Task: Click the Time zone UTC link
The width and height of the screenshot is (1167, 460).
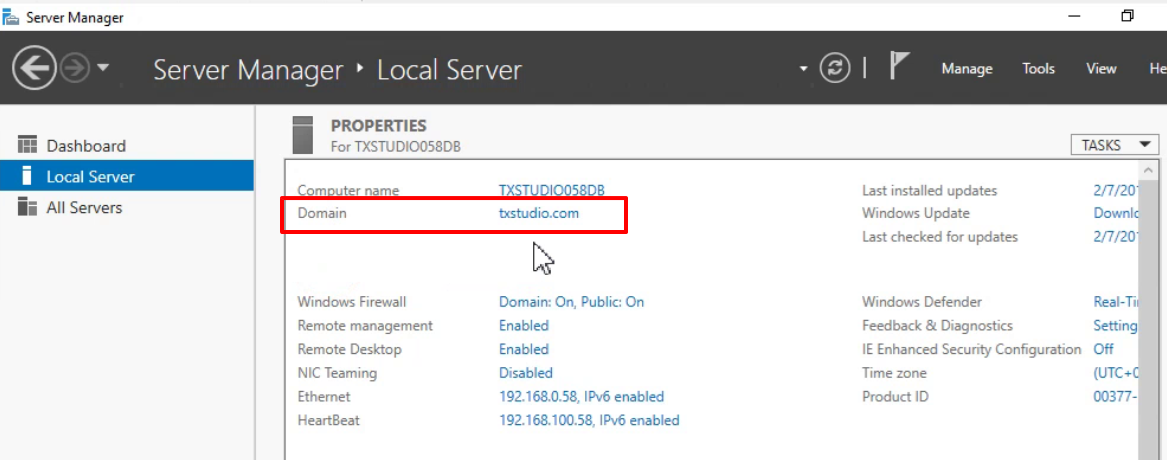Action: coord(1116,373)
